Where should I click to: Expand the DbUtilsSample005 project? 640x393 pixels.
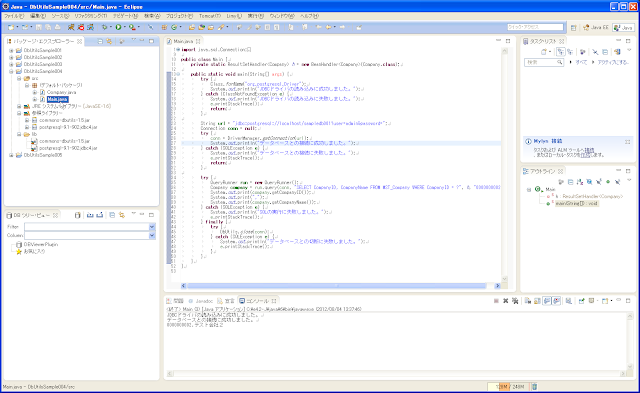pos(11,155)
